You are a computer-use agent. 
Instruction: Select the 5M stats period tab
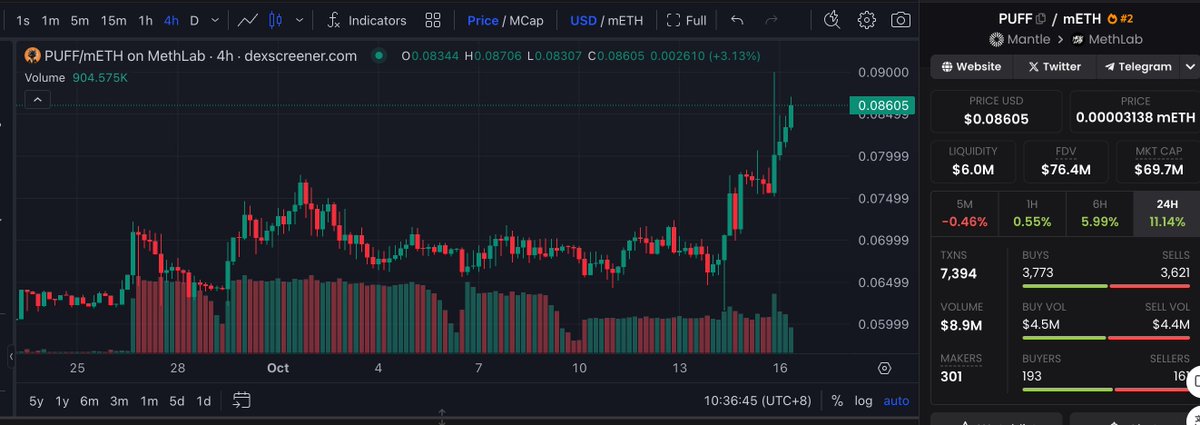click(x=964, y=213)
